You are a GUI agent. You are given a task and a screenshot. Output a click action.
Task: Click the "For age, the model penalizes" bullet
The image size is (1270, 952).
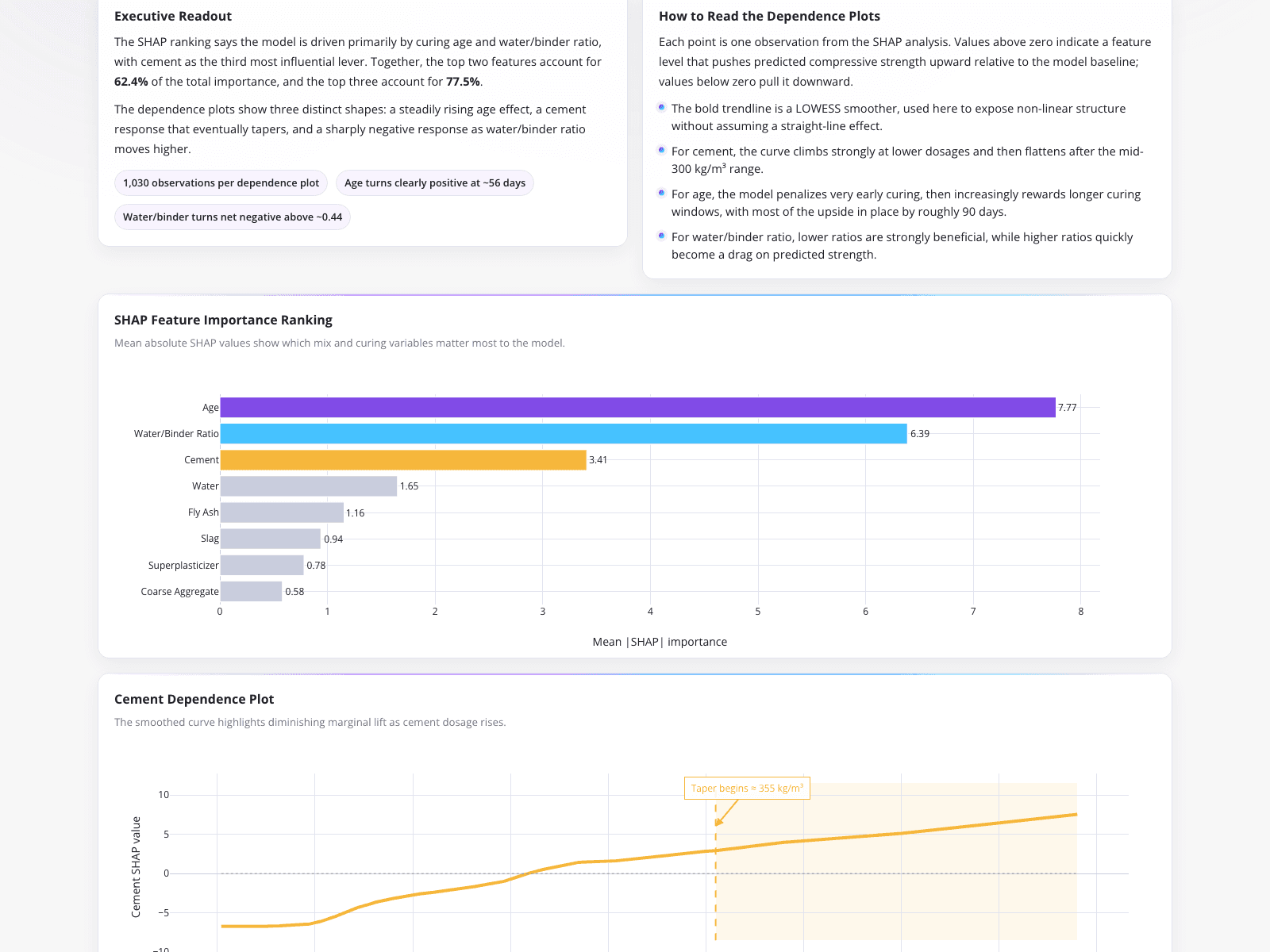click(x=906, y=203)
